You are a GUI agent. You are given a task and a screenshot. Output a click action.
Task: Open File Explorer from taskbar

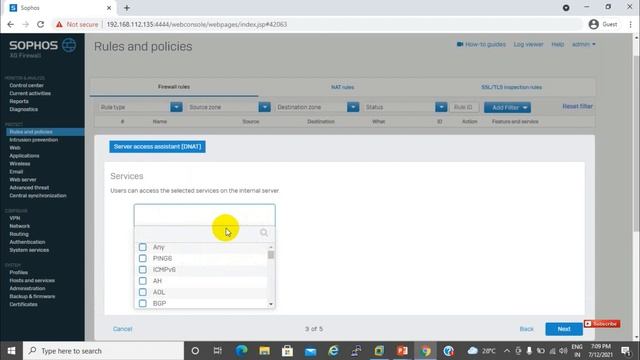(264, 351)
